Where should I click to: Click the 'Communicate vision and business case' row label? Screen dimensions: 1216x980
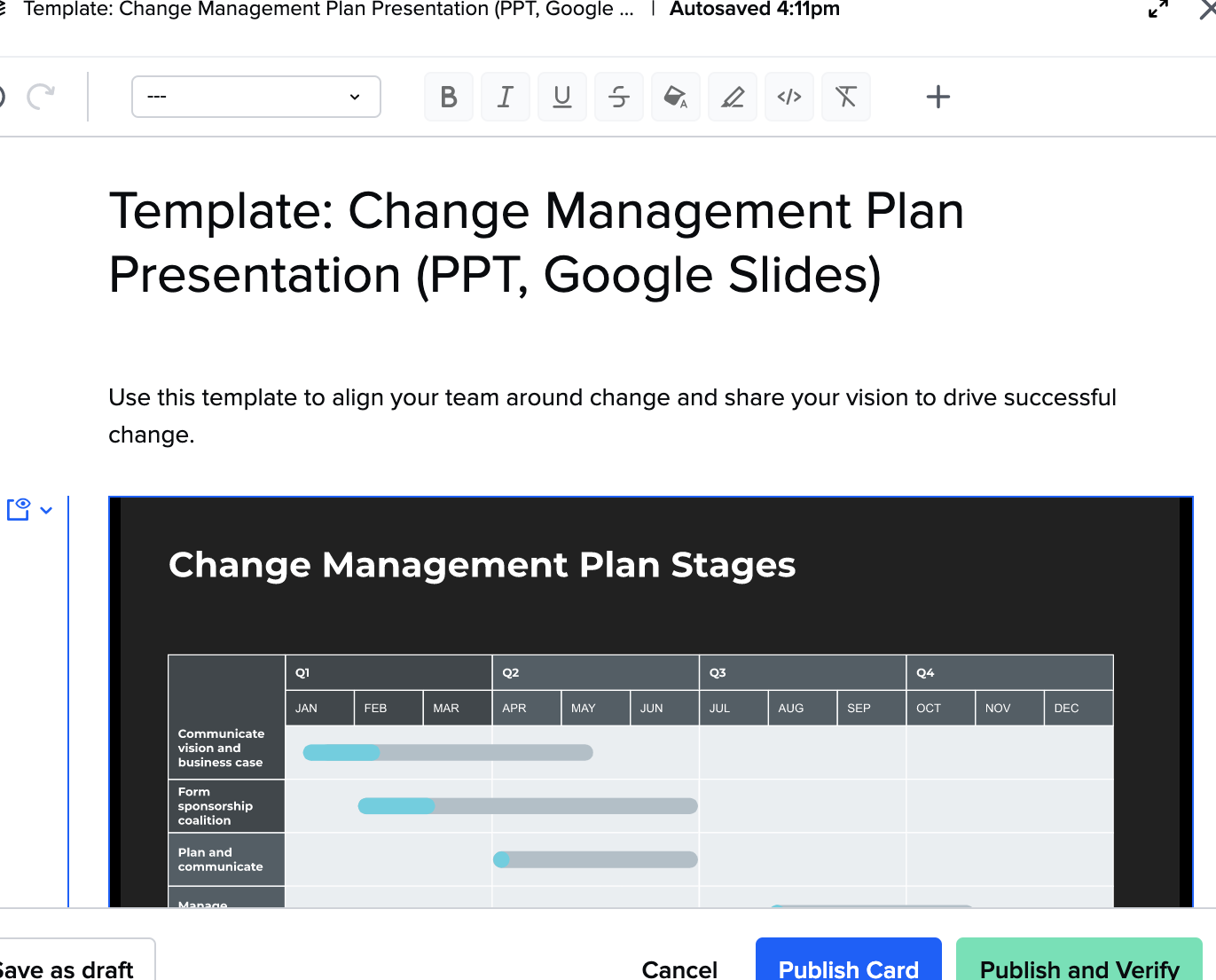pyautogui.click(x=226, y=749)
